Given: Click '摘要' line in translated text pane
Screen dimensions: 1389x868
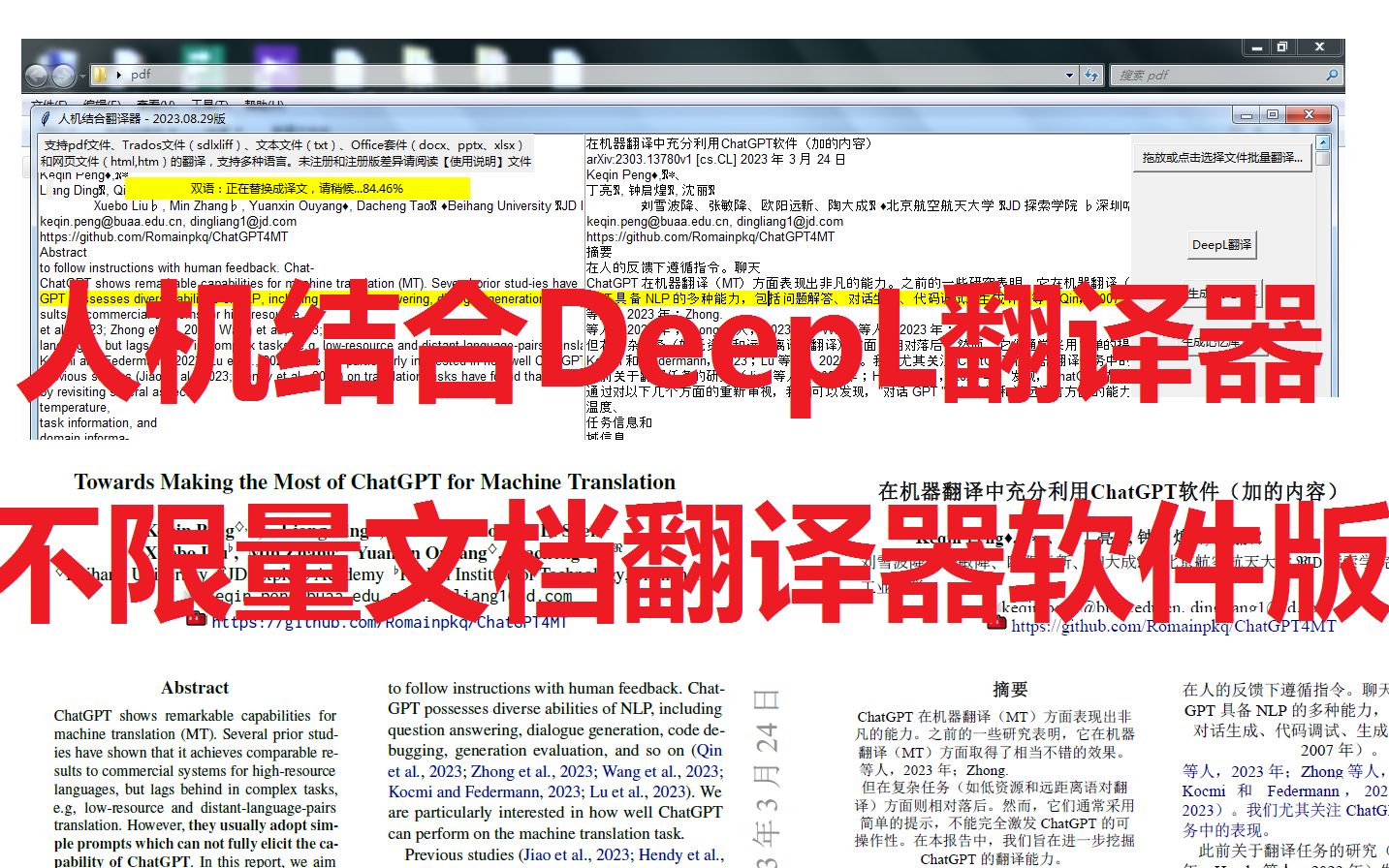Looking at the screenshot, I should [599, 252].
